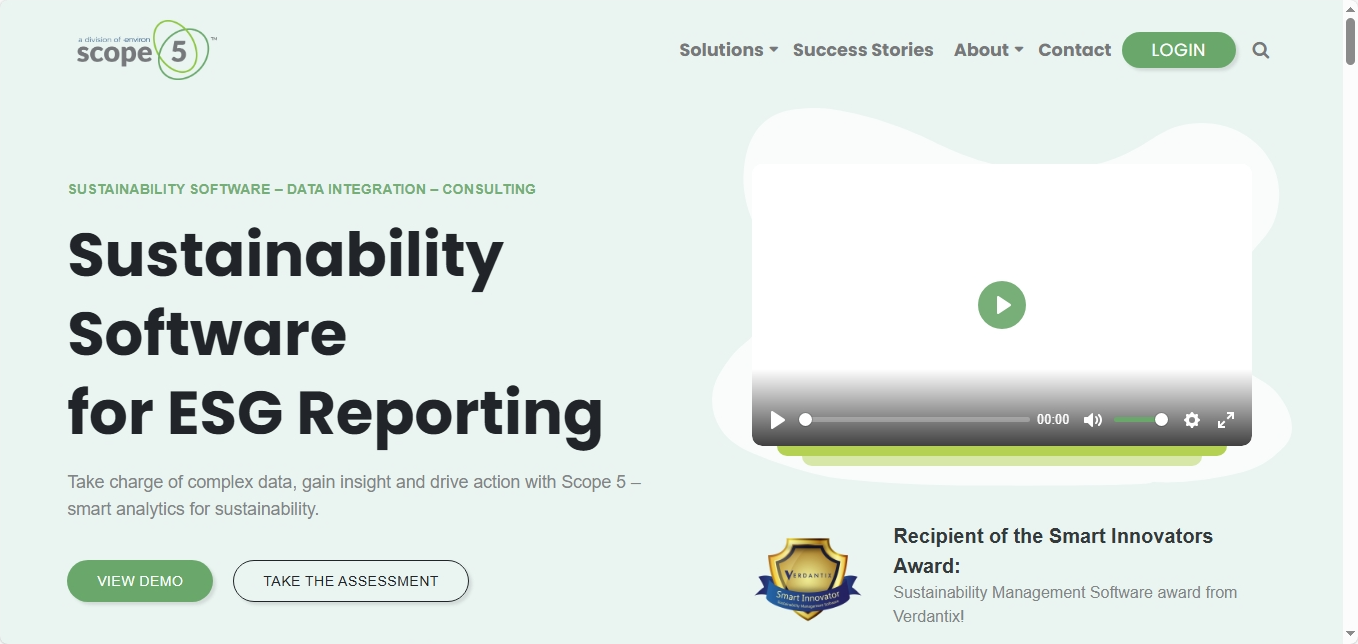Click the 00:00 timestamp on the video
The height and width of the screenshot is (644, 1358).
[x=1052, y=419]
